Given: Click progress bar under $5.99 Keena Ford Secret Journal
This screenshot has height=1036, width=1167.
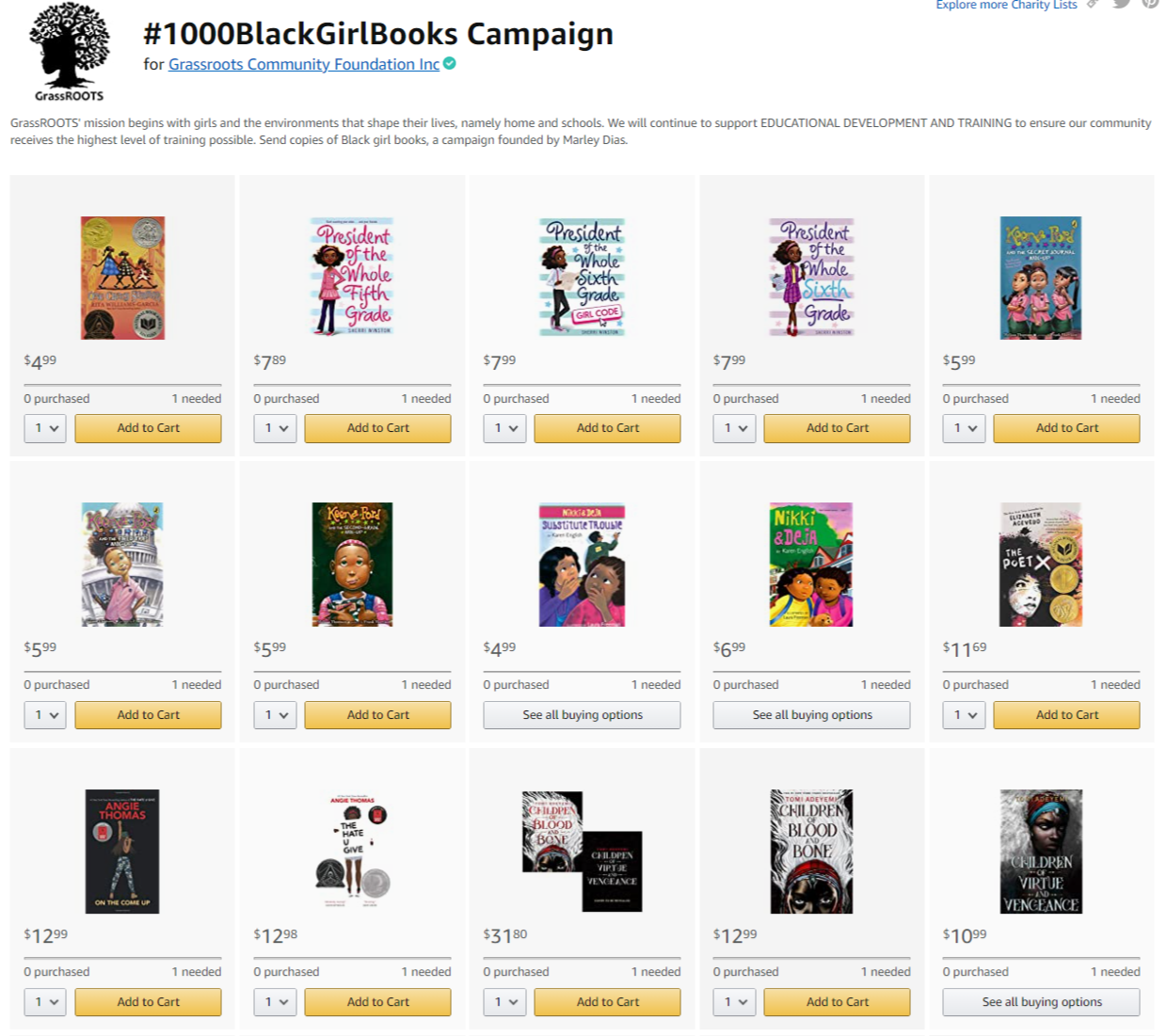Looking at the screenshot, I should pos(1041,385).
